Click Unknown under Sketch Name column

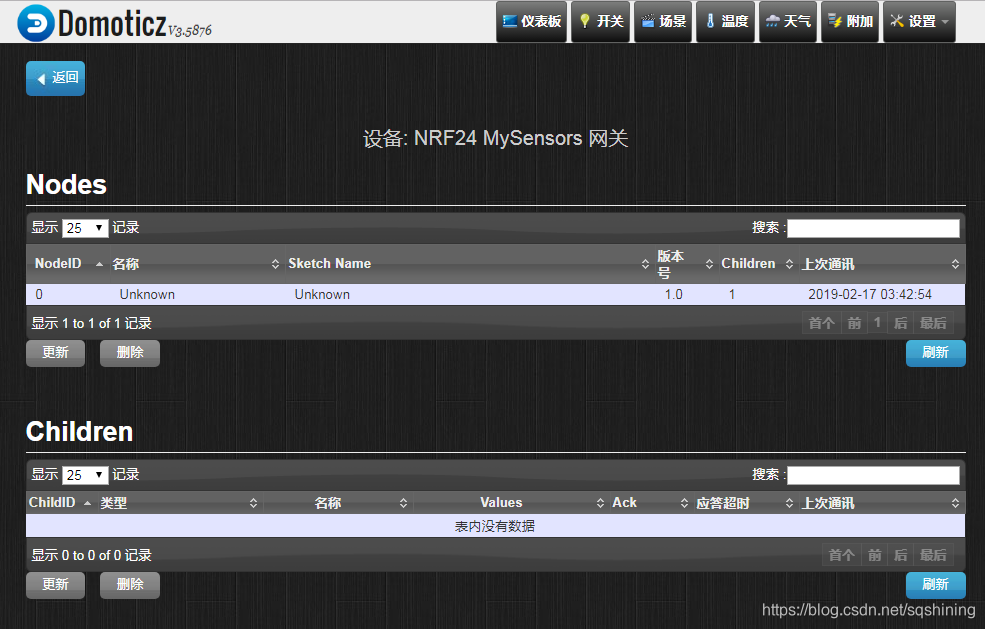pyautogui.click(x=322, y=294)
